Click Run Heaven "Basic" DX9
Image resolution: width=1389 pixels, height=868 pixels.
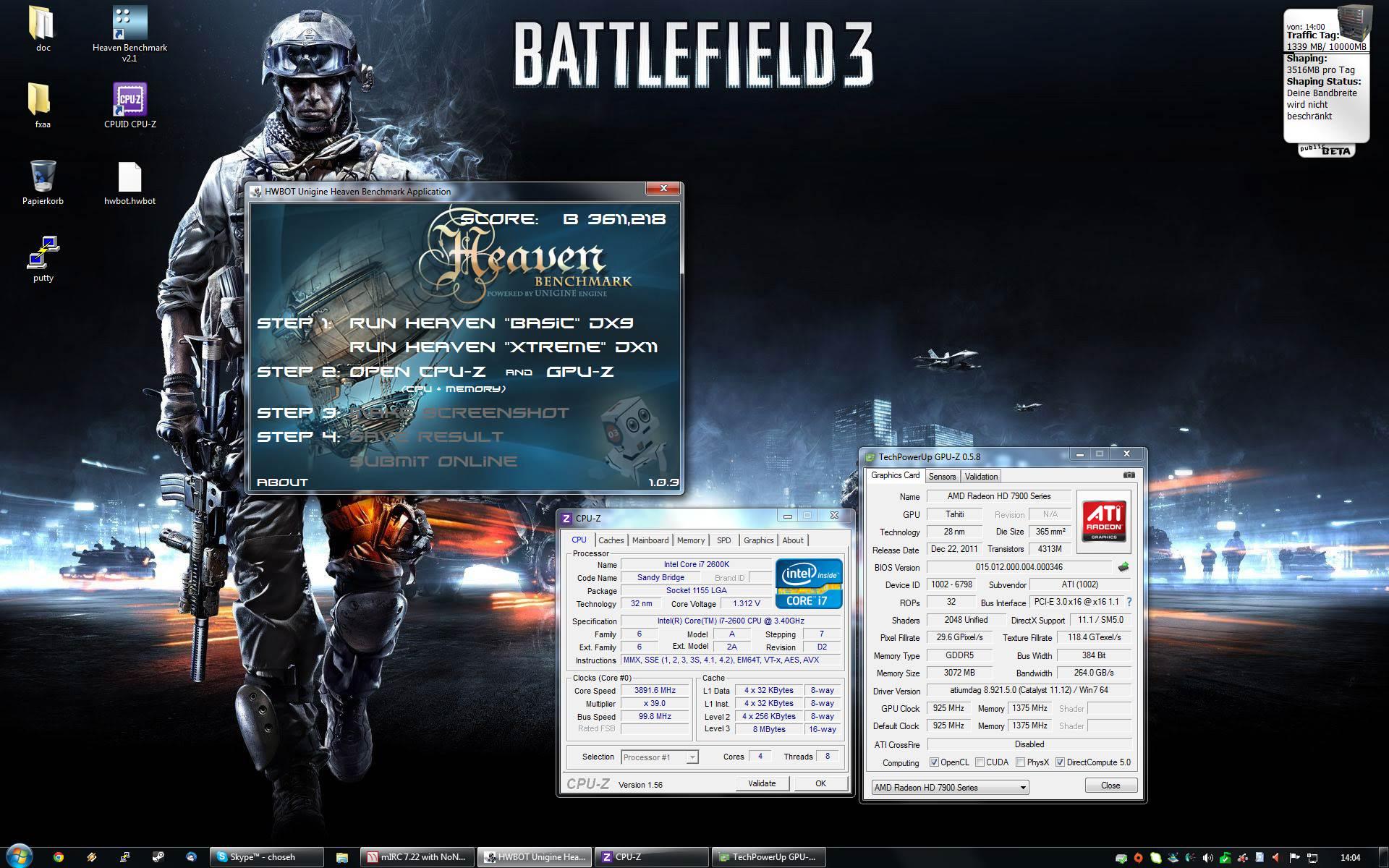pyautogui.click(x=491, y=323)
